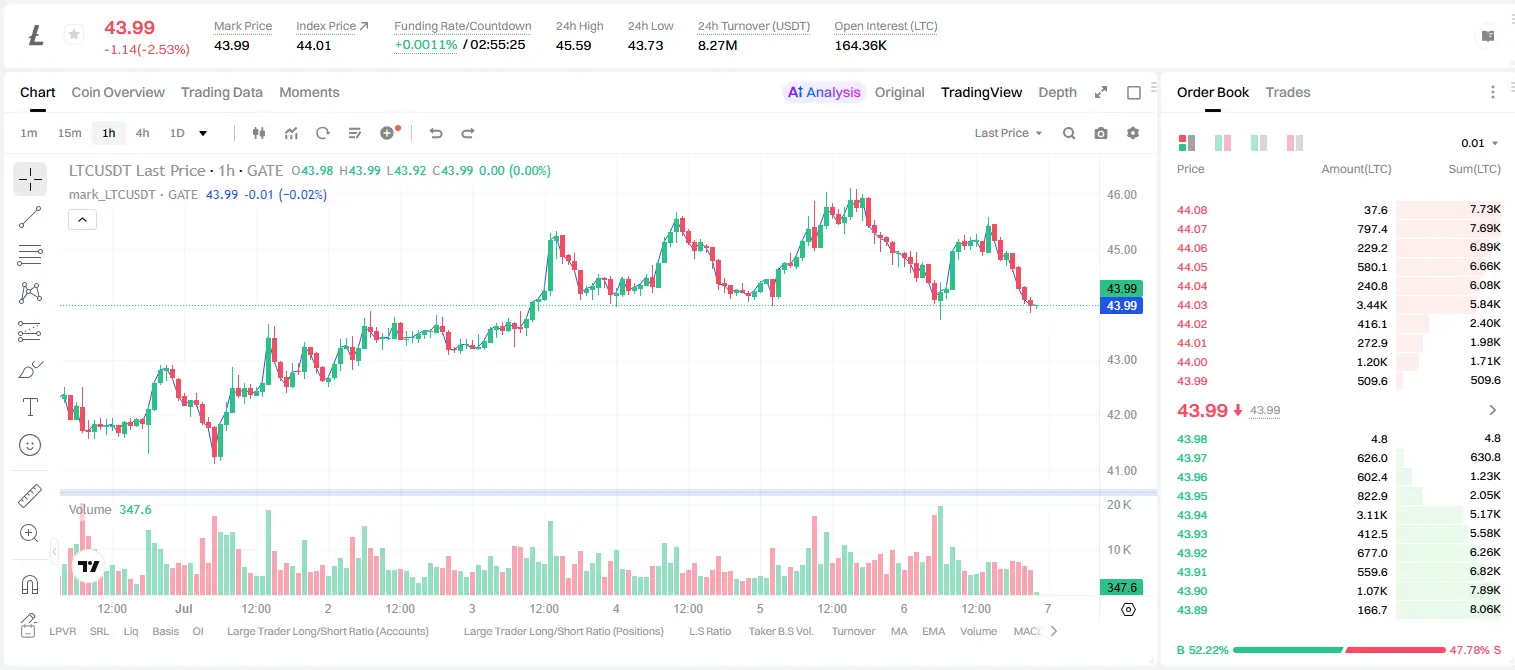Open the indicators chart-line icon

pyautogui.click(x=291, y=133)
